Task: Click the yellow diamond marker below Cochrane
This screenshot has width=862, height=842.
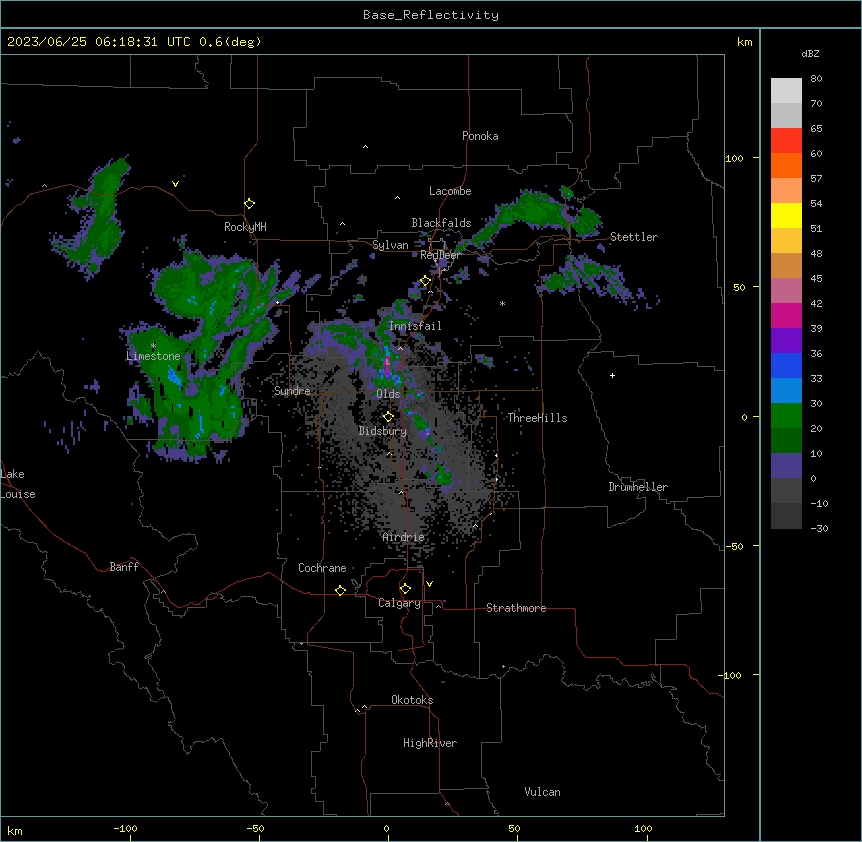Action: [x=340, y=590]
